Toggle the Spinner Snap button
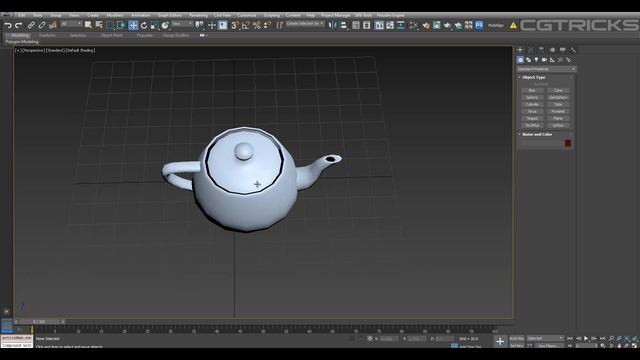640x360 pixels. coord(267,25)
